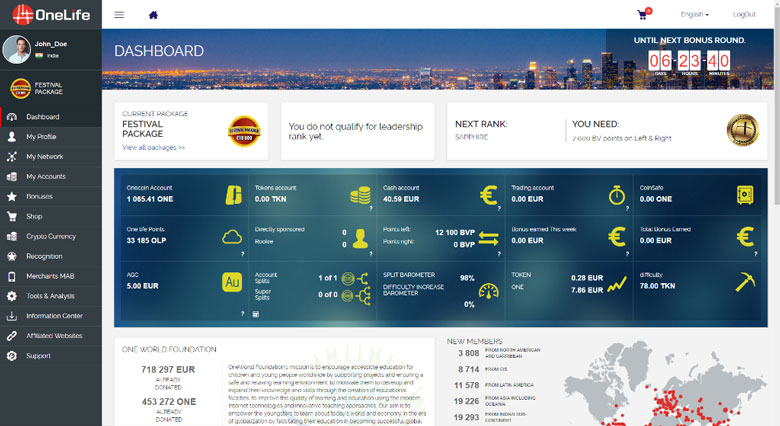Click the Tools & Analysis gear icon
Image resolution: width=780 pixels, height=426 pixels.
(12, 296)
